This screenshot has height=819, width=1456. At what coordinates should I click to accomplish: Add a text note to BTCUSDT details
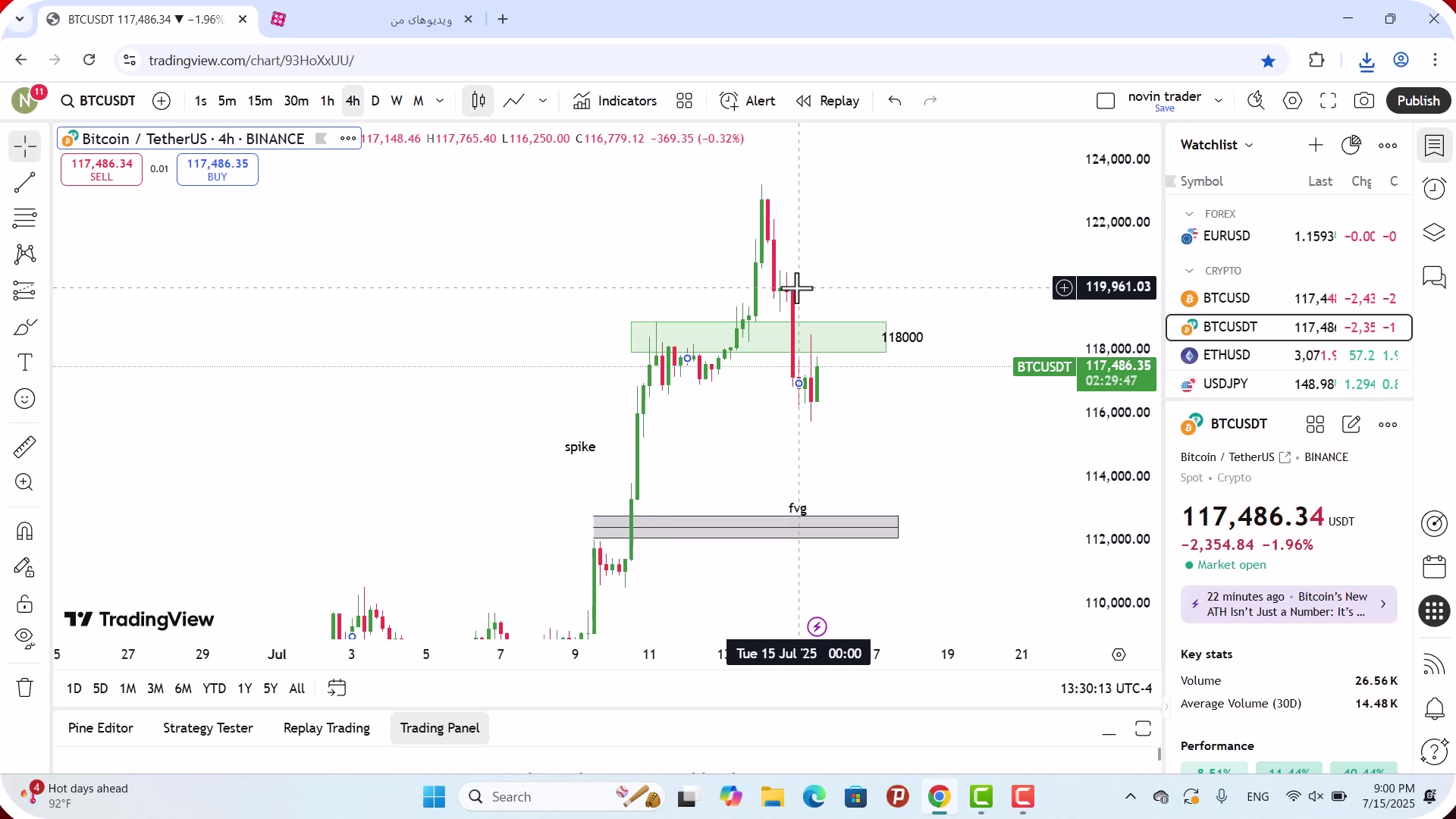pos(1351,424)
